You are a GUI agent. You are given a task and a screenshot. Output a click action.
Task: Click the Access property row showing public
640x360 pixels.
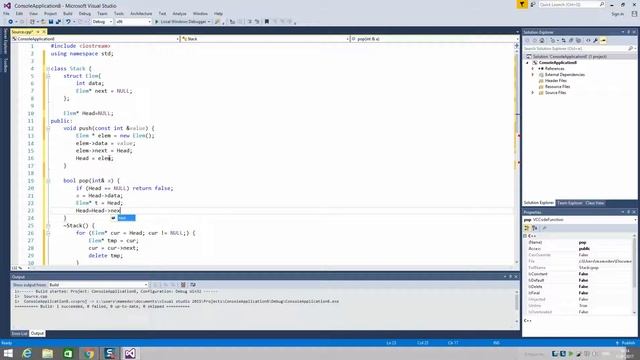coord(579,249)
